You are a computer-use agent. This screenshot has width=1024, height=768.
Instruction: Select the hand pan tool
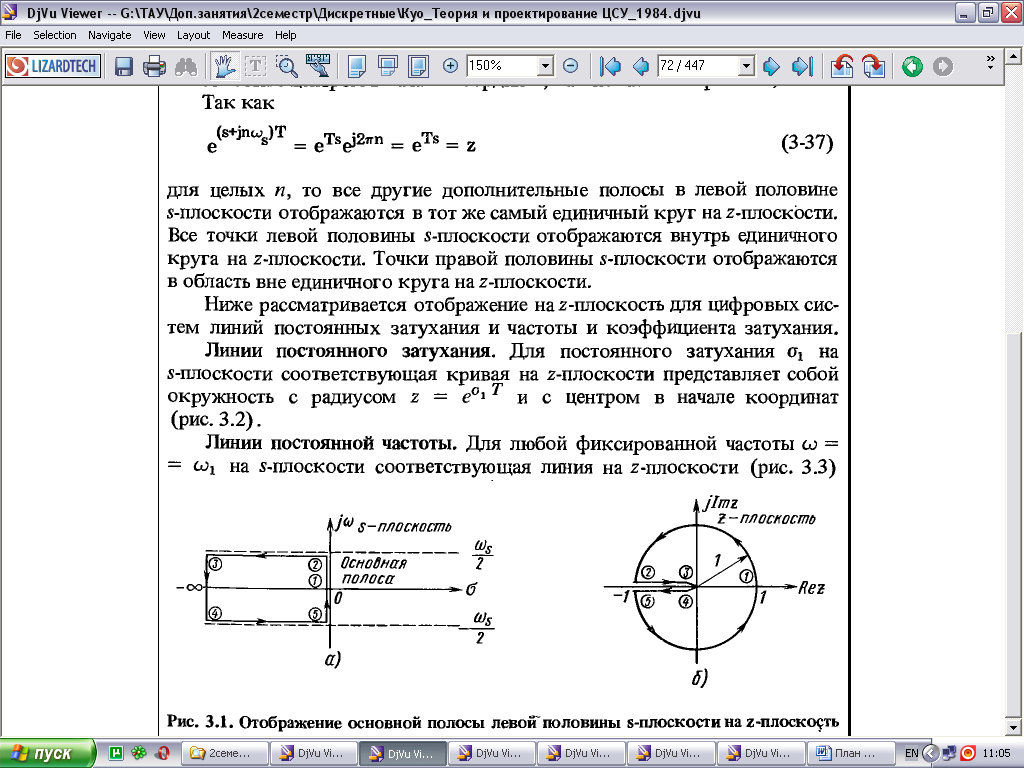(x=224, y=66)
